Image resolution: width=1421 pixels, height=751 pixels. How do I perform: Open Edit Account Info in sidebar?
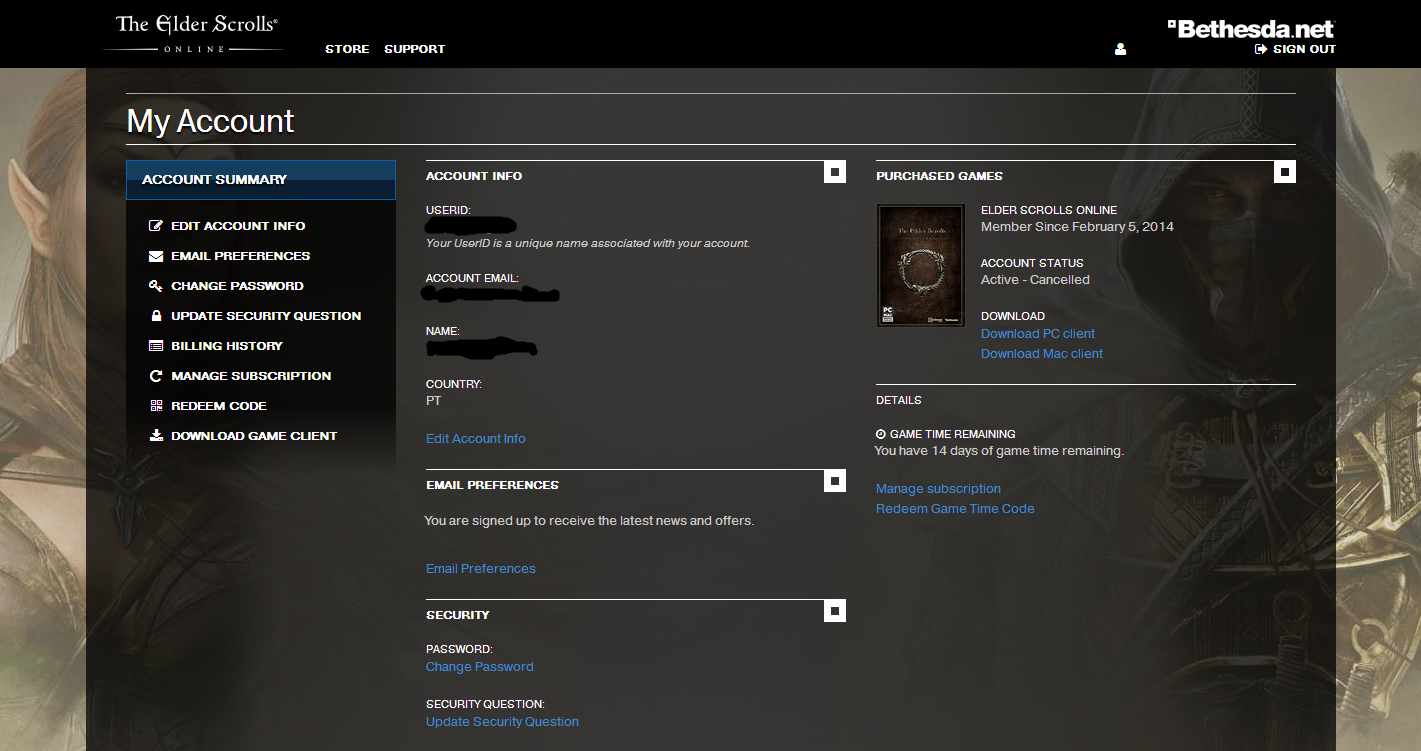point(238,226)
